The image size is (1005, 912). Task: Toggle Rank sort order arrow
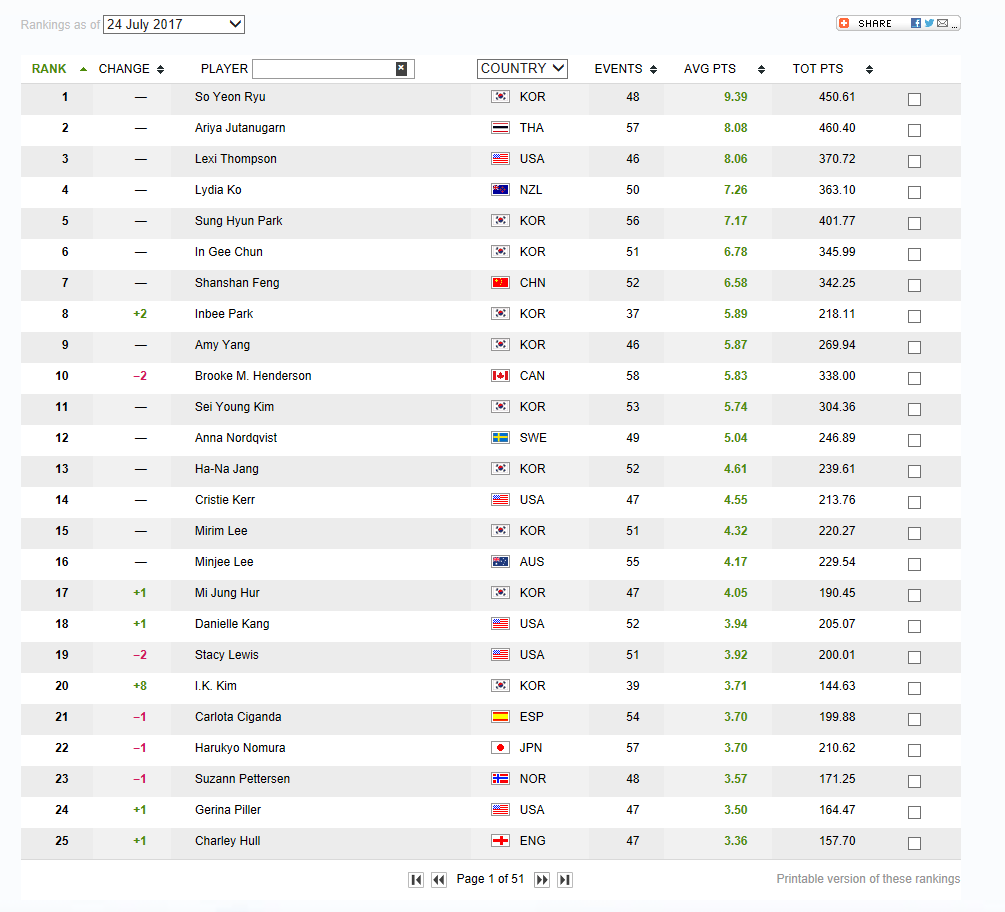click(x=83, y=69)
